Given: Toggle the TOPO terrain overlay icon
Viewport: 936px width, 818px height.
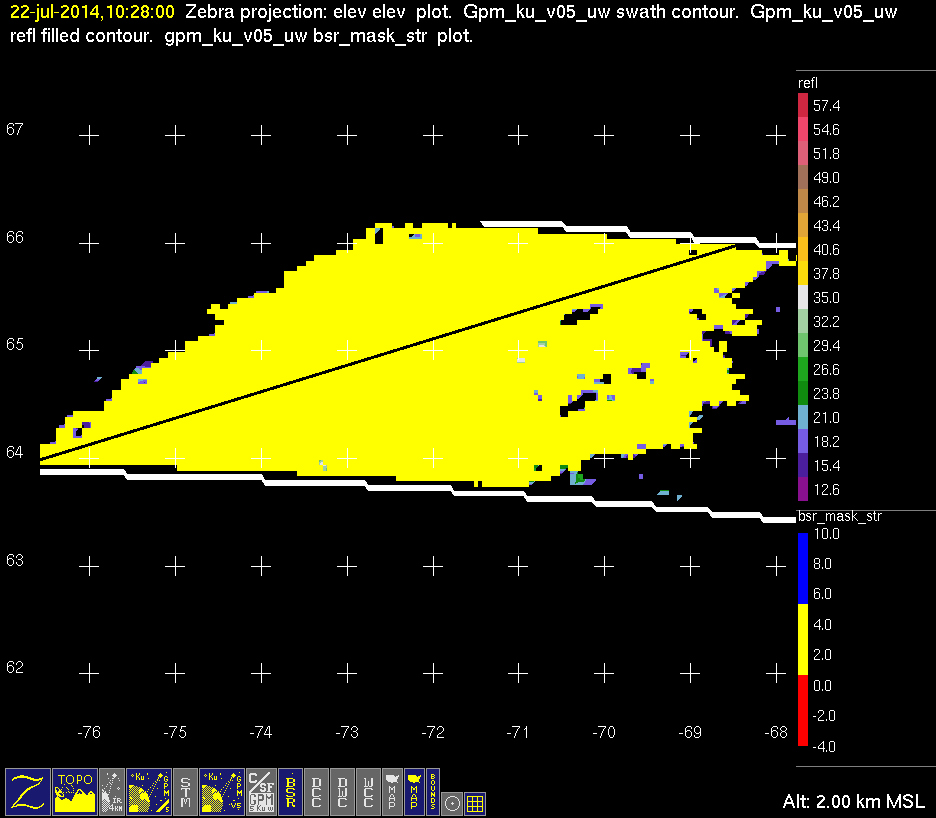Looking at the screenshot, I should [x=75, y=791].
